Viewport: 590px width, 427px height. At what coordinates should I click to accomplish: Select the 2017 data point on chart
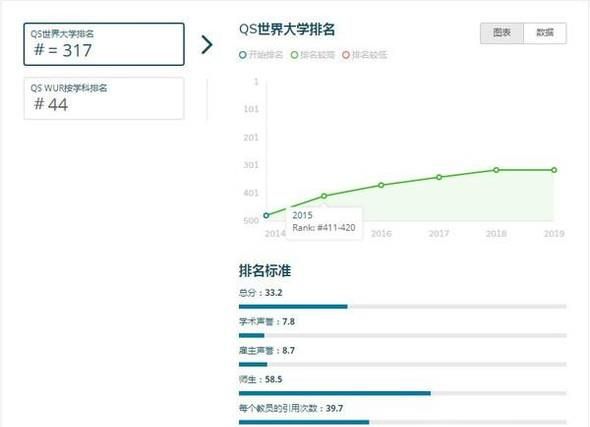(x=439, y=177)
